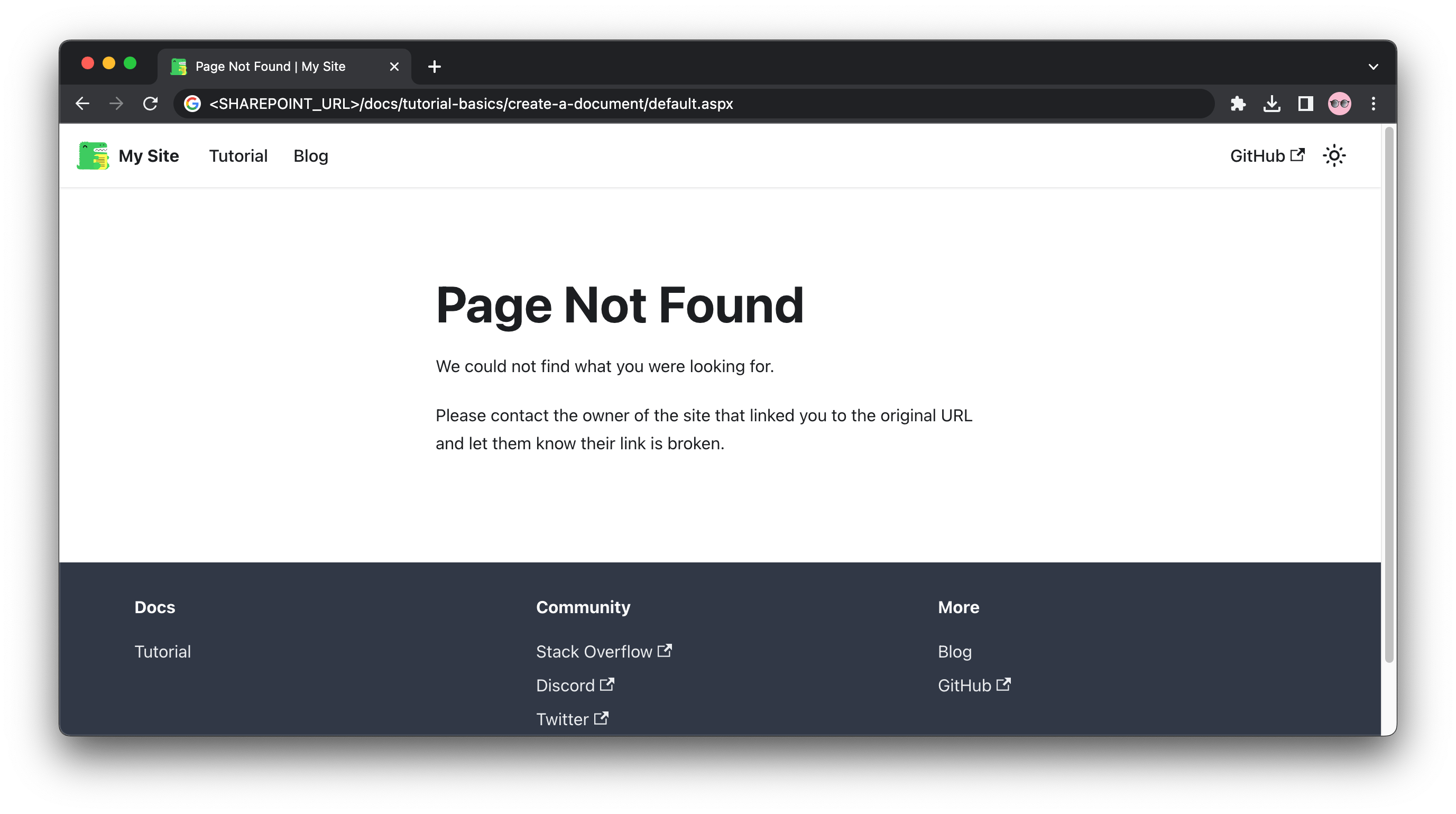Select the Tutorial navbar item

point(238,156)
